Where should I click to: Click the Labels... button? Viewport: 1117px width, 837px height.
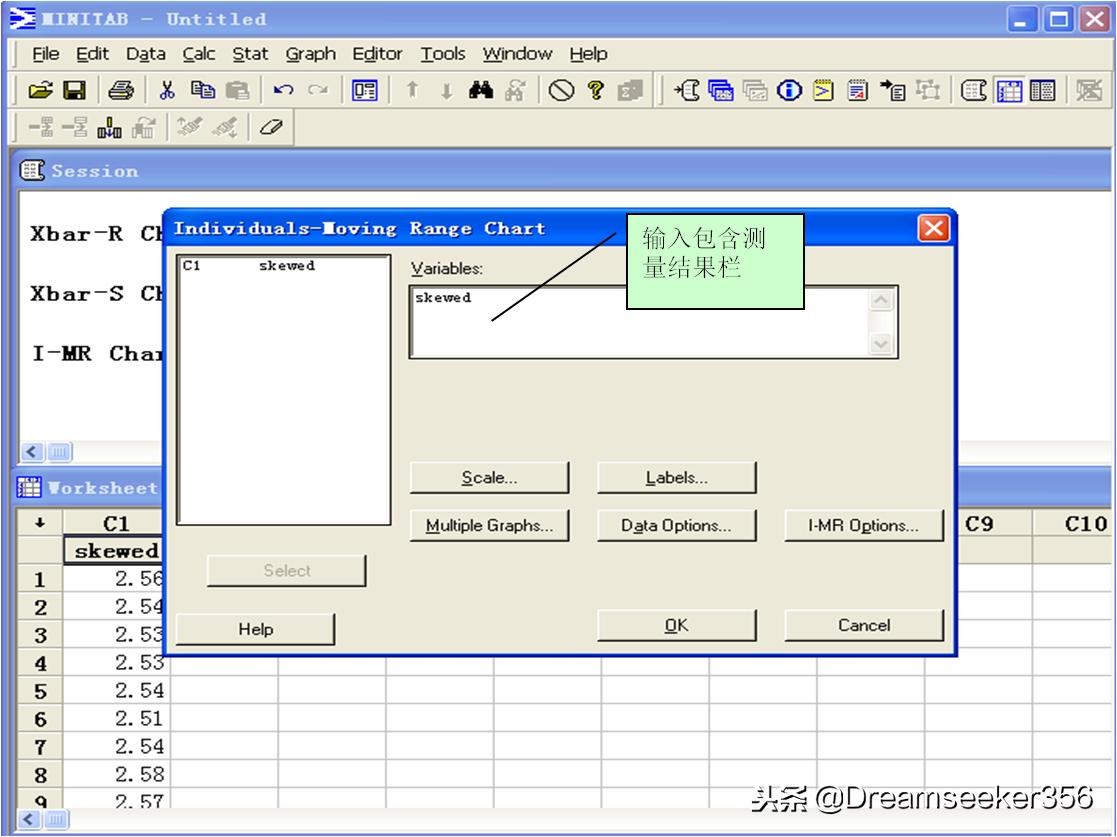pyautogui.click(x=677, y=477)
